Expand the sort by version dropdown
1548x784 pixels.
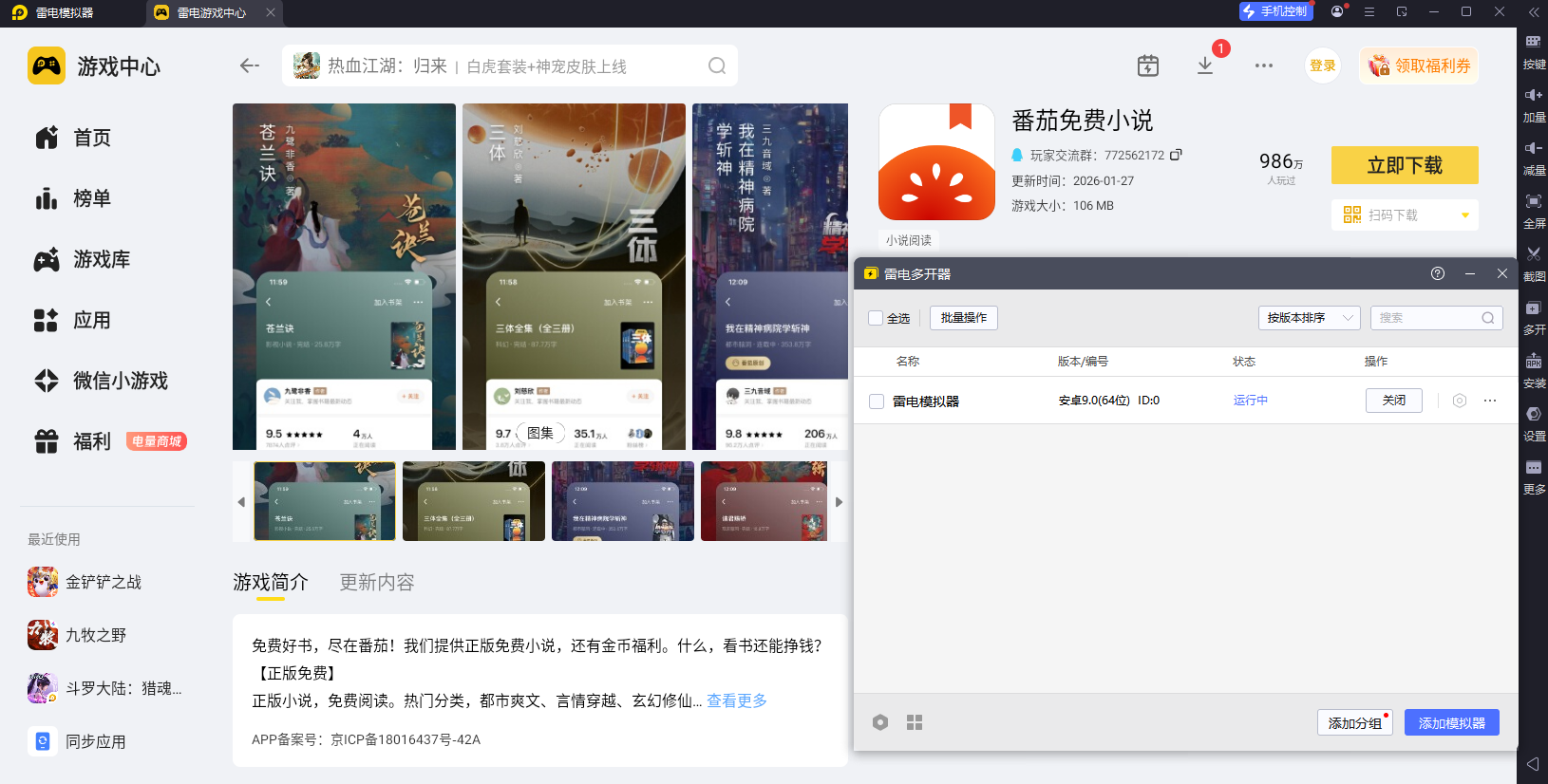tap(1309, 318)
